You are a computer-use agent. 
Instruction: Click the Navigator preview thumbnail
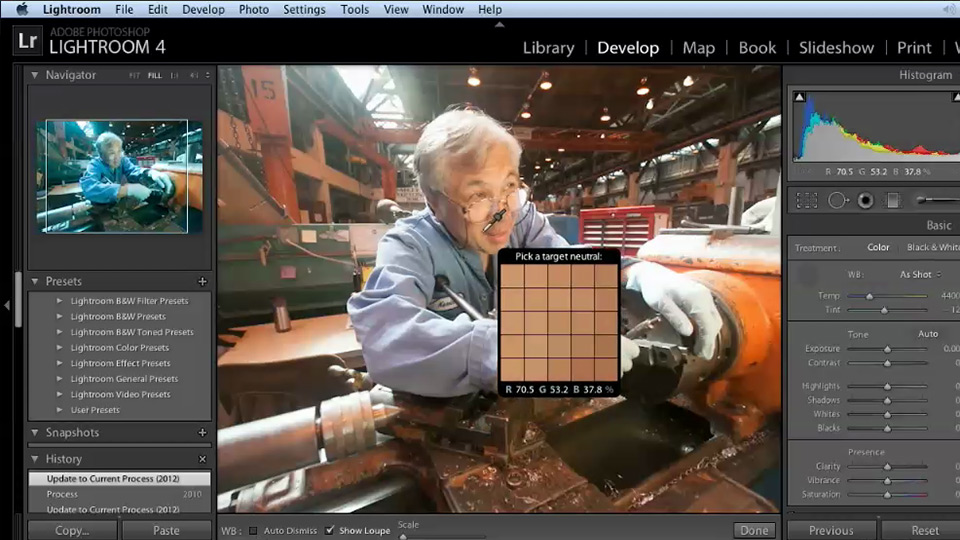119,176
